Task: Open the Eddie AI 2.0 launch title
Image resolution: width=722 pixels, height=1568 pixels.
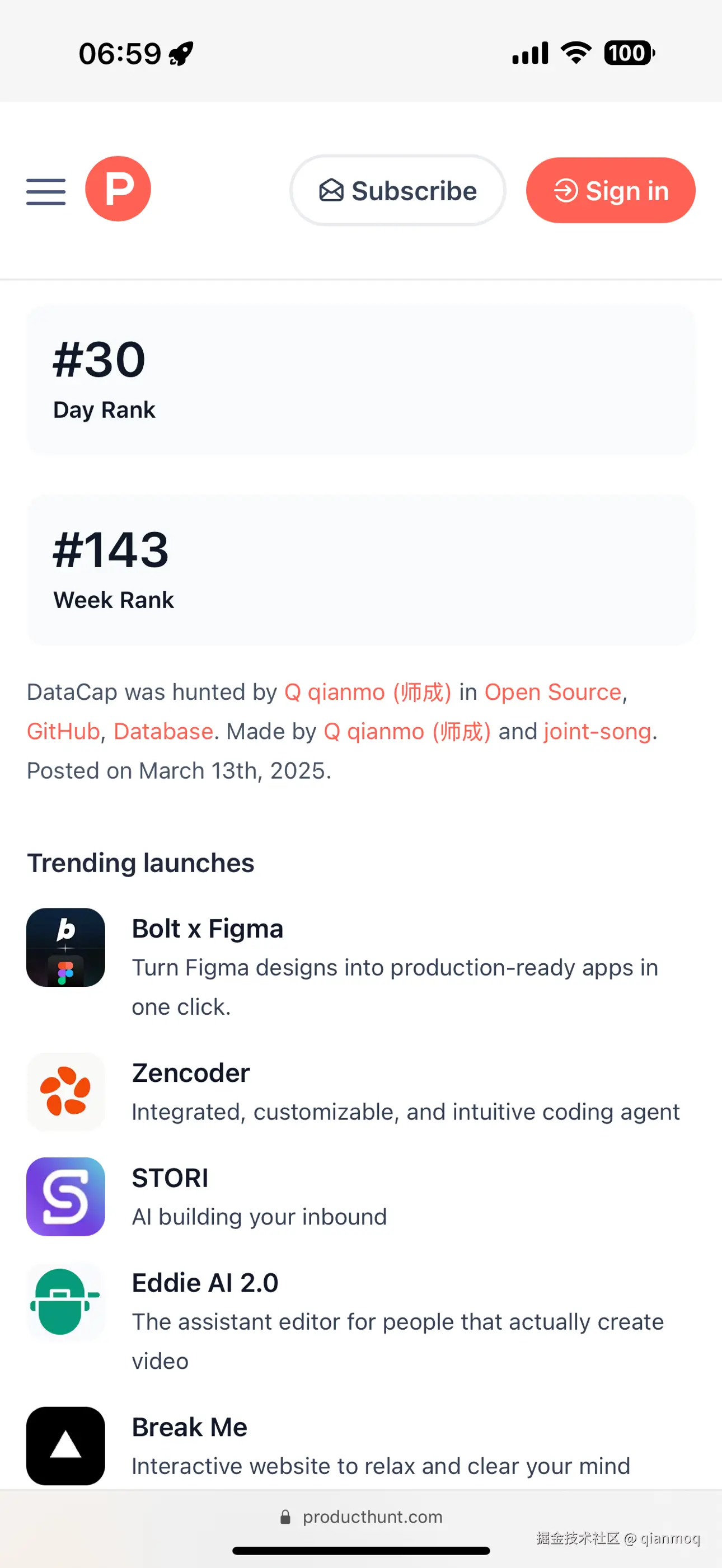Action: pos(205,1283)
